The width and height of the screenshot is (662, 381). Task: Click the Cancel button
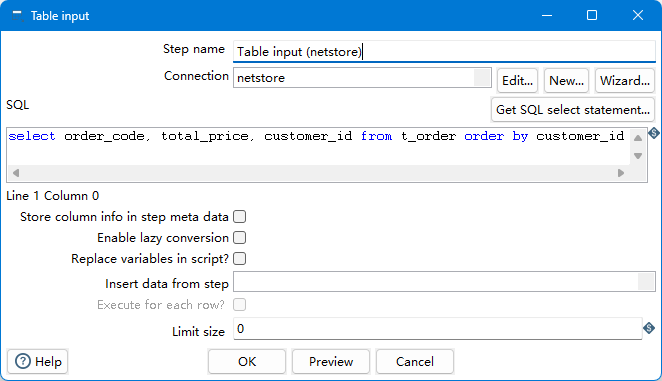point(415,362)
